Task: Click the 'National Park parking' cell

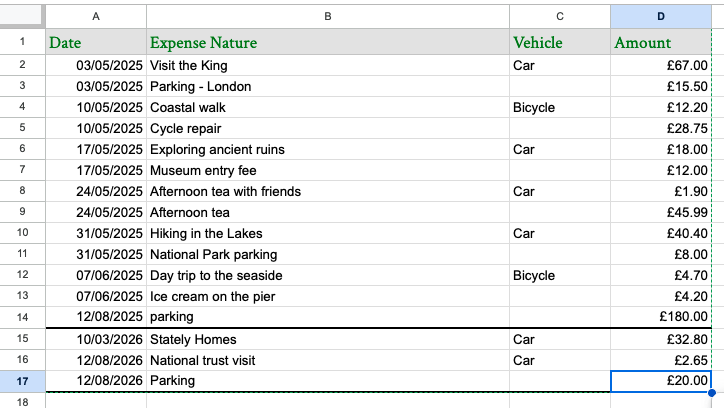Action: pos(327,254)
